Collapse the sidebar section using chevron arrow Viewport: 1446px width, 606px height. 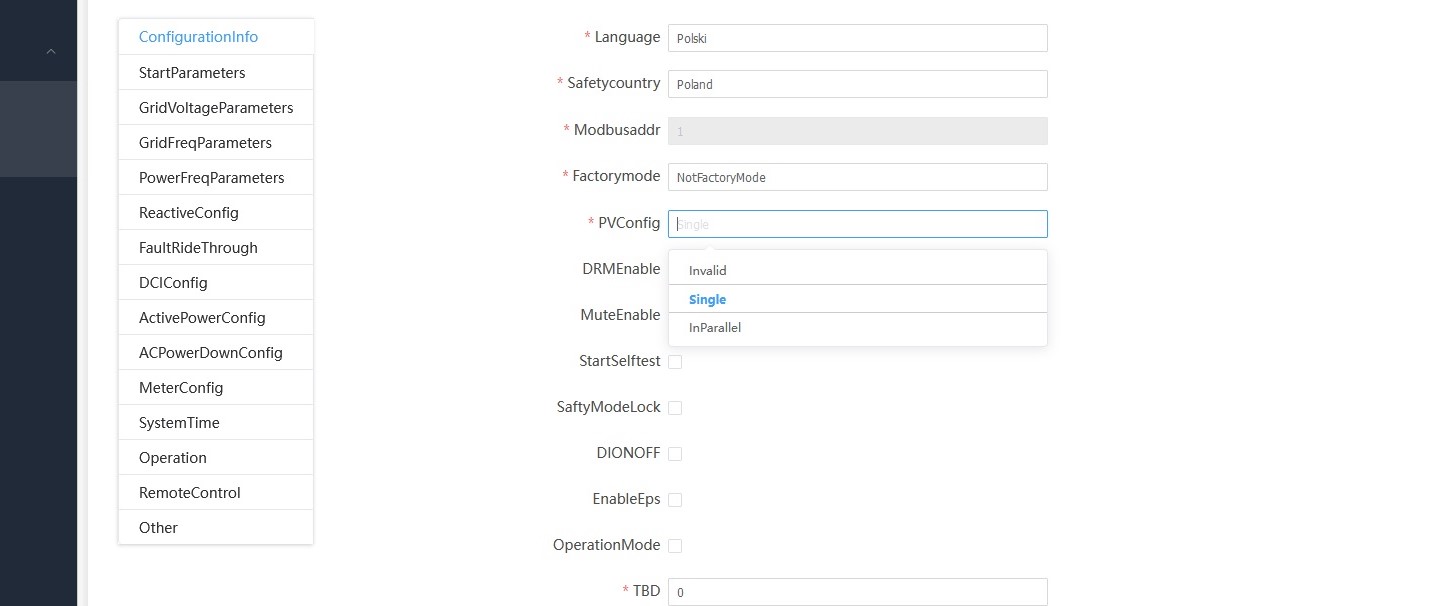(51, 52)
